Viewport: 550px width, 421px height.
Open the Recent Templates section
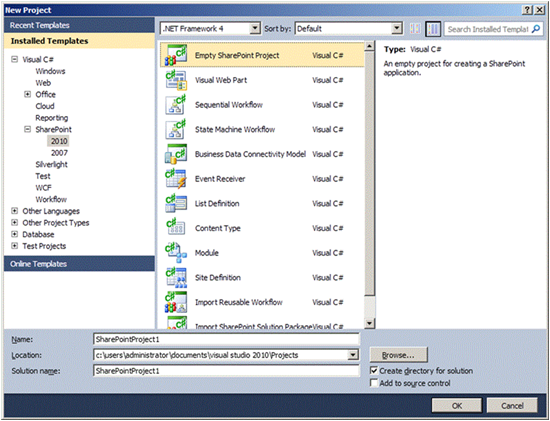tap(79, 25)
